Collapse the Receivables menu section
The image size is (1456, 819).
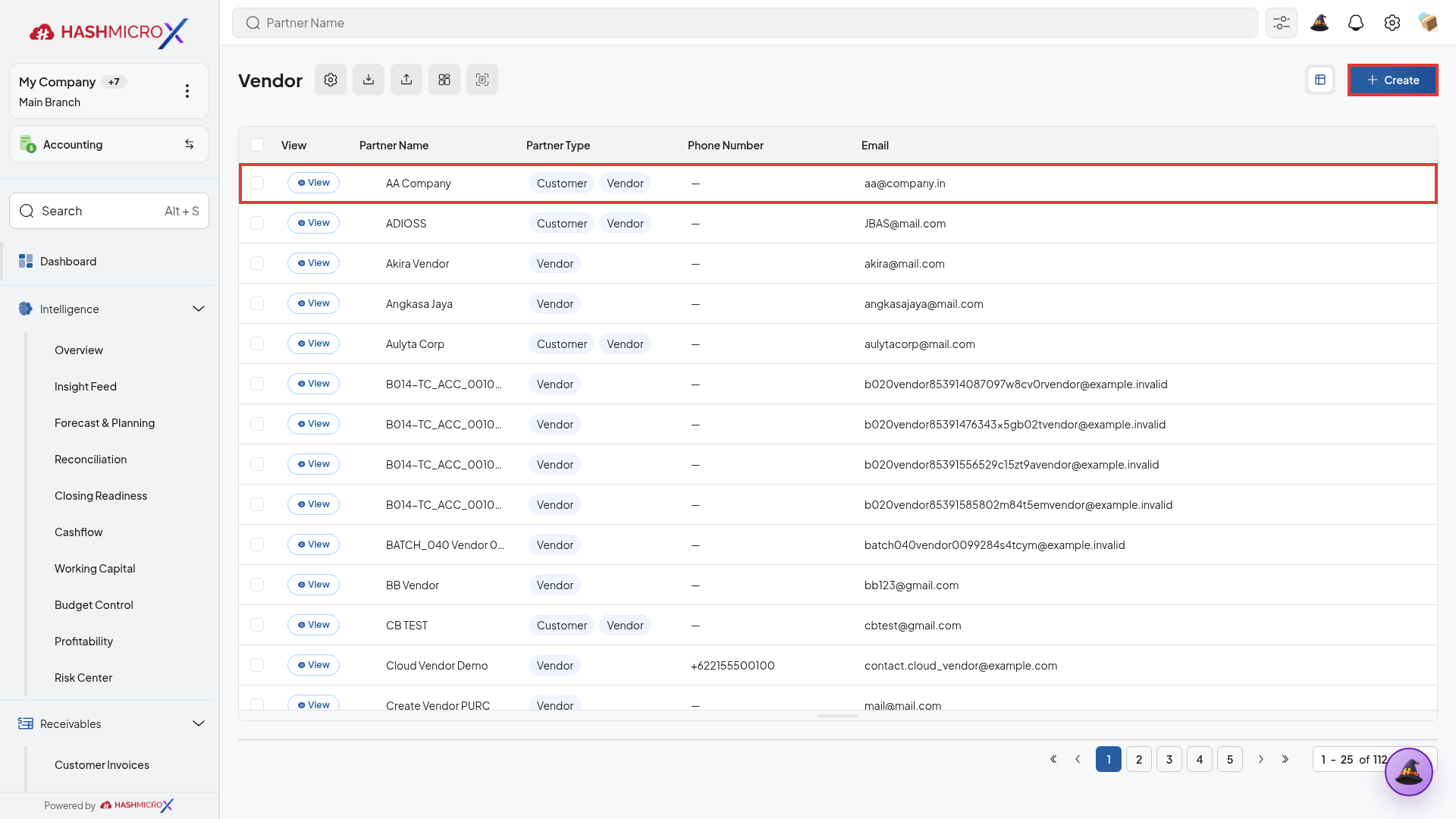(199, 723)
